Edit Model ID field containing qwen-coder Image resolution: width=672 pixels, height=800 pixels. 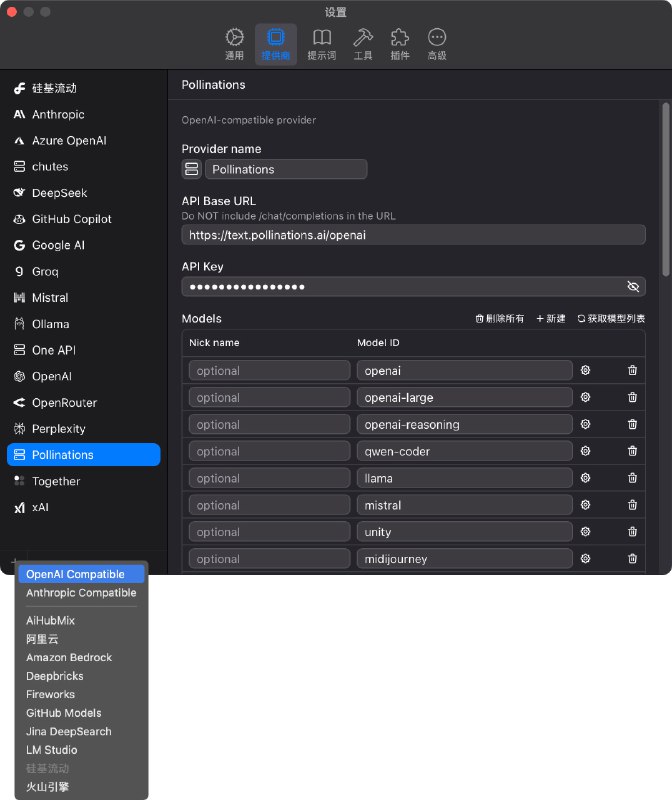[464, 451]
